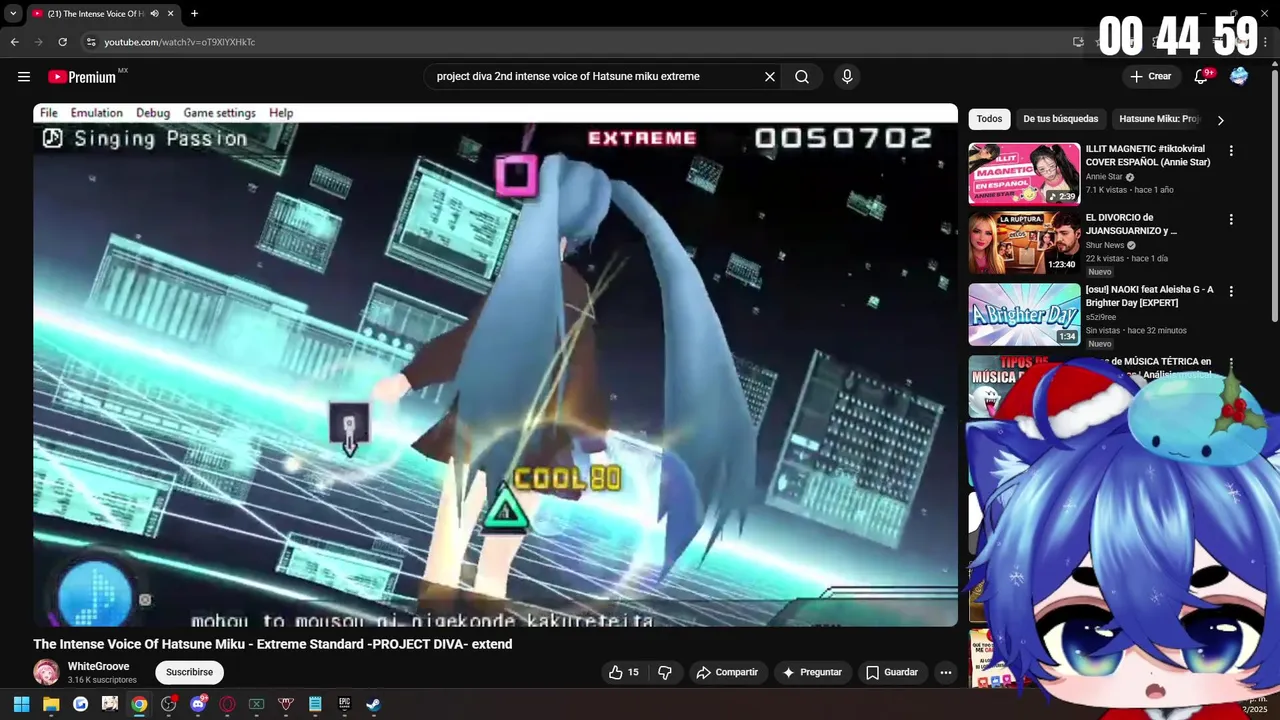Open the Shur News channel link

[x=1105, y=245]
